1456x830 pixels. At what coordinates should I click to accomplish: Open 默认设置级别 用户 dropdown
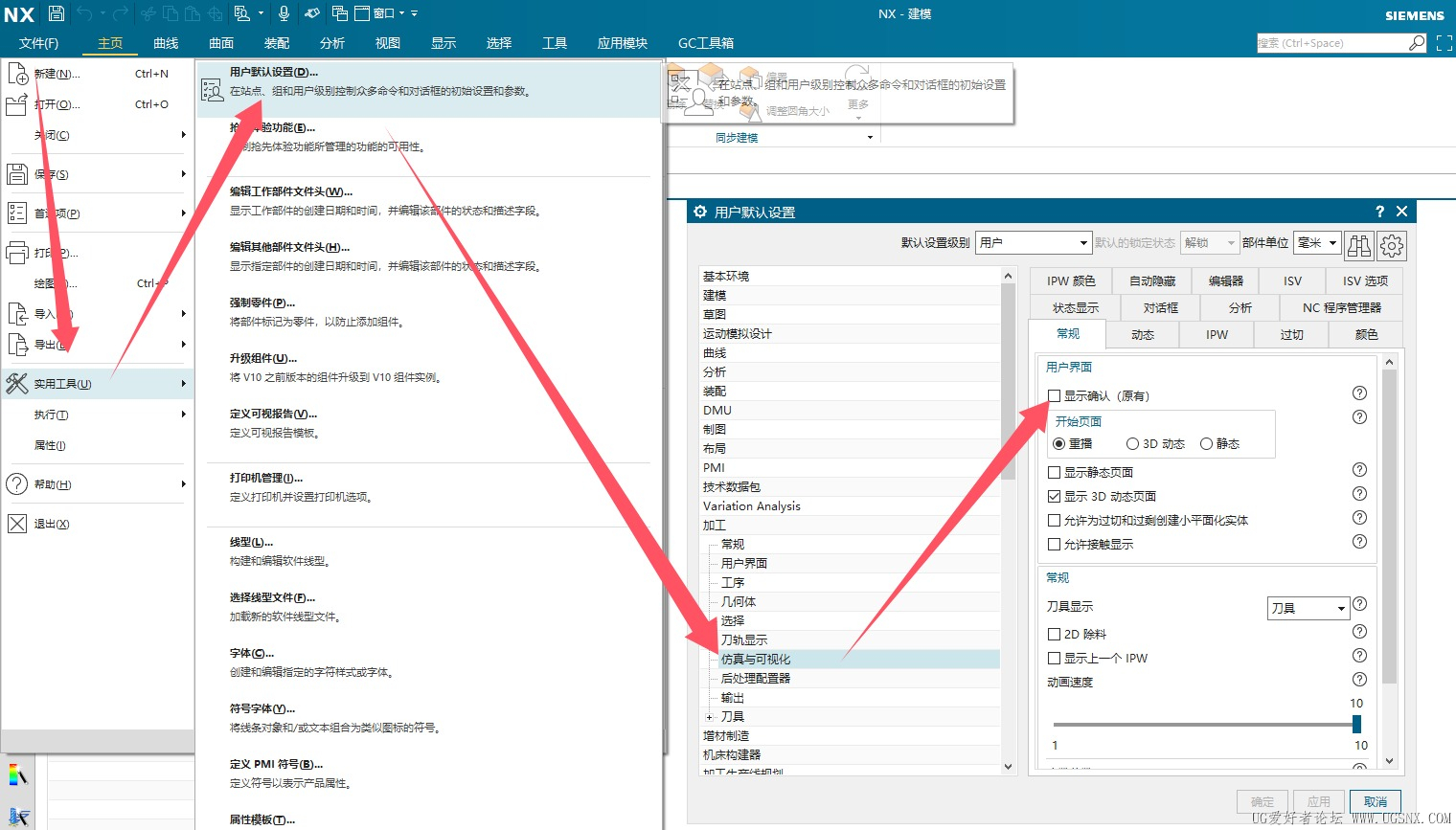coord(1034,242)
